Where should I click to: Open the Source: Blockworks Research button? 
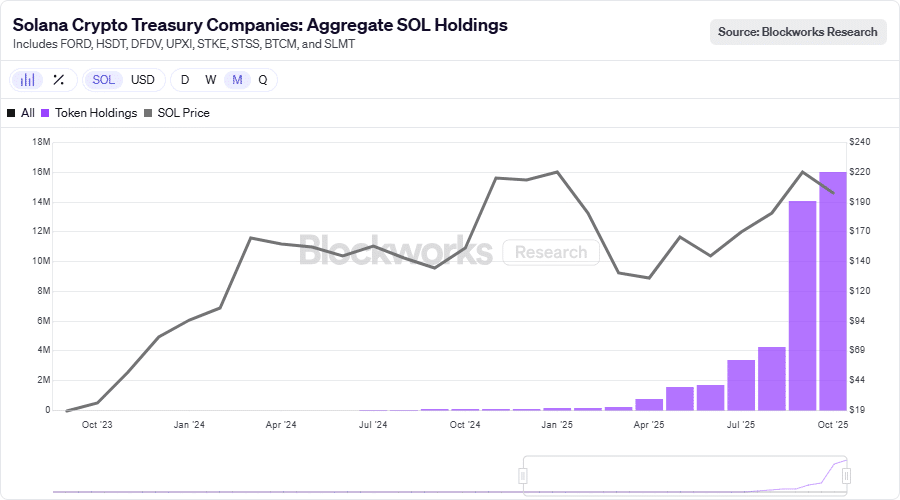pos(798,32)
